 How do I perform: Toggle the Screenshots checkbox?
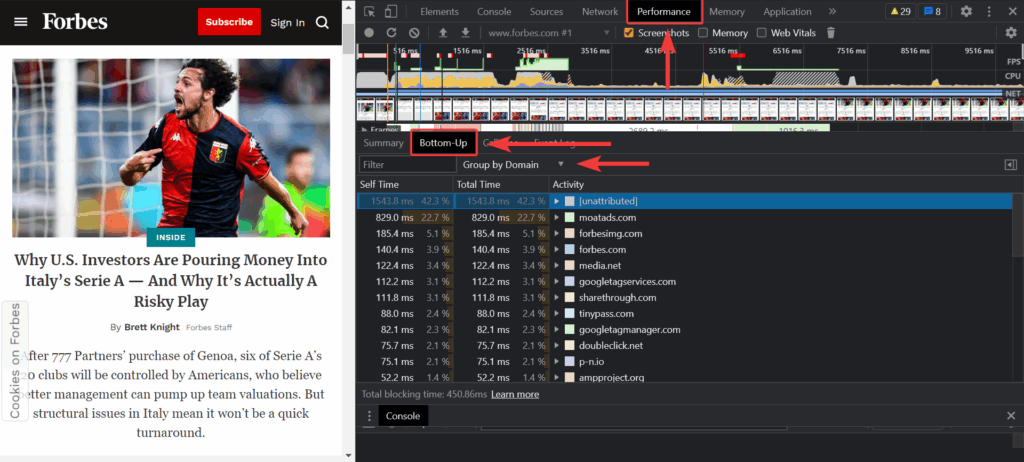629,33
